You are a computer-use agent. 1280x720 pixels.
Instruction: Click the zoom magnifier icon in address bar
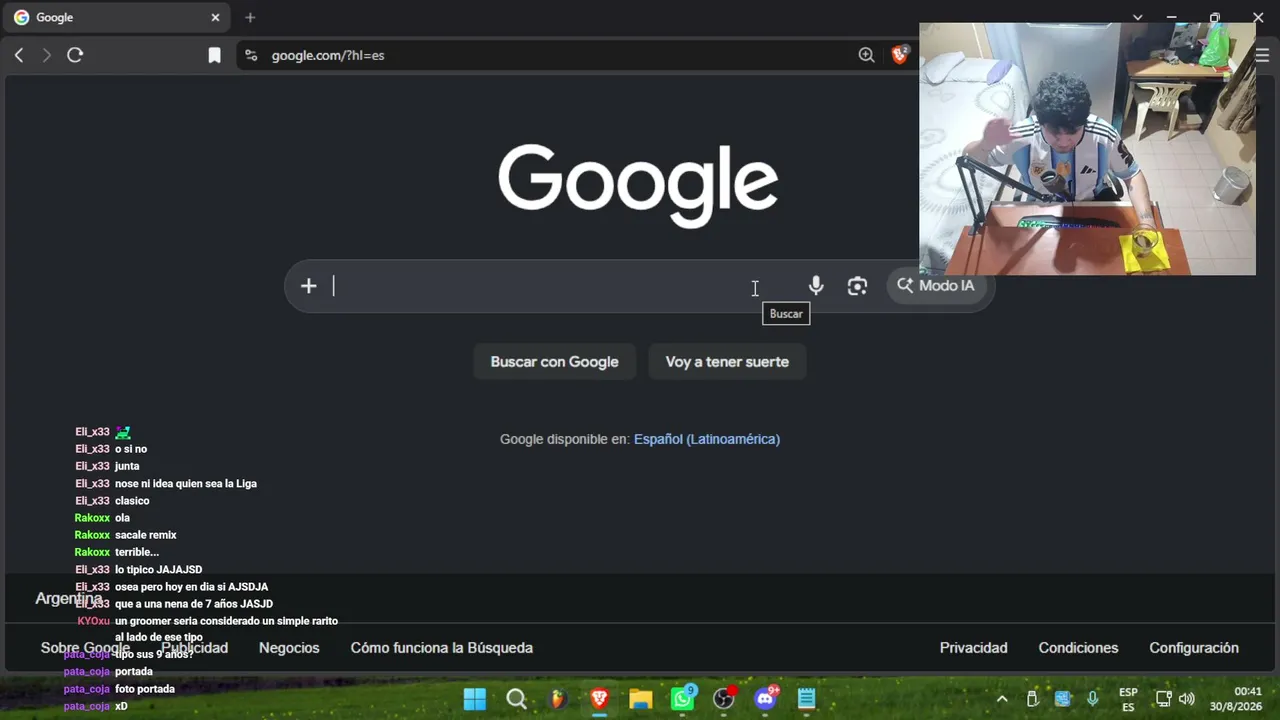point(866,55)
